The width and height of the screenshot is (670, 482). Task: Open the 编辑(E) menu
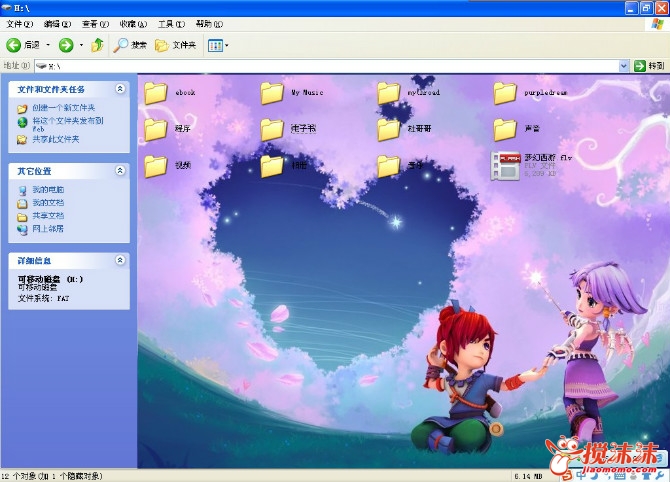(x=57, y=24)
